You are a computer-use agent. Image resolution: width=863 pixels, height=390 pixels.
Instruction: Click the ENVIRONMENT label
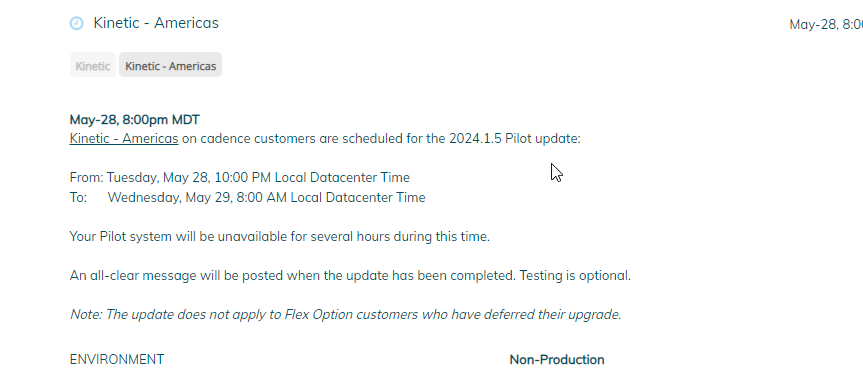coord(117,360)
